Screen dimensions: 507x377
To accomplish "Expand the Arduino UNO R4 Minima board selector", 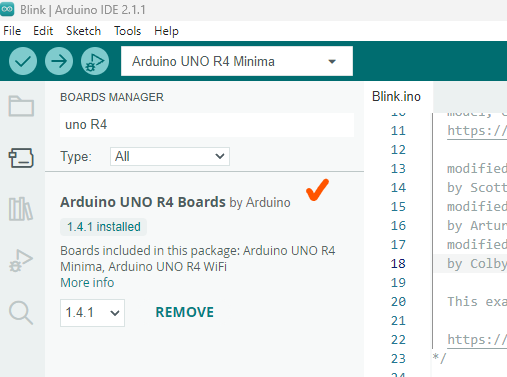I will point(237,61).
